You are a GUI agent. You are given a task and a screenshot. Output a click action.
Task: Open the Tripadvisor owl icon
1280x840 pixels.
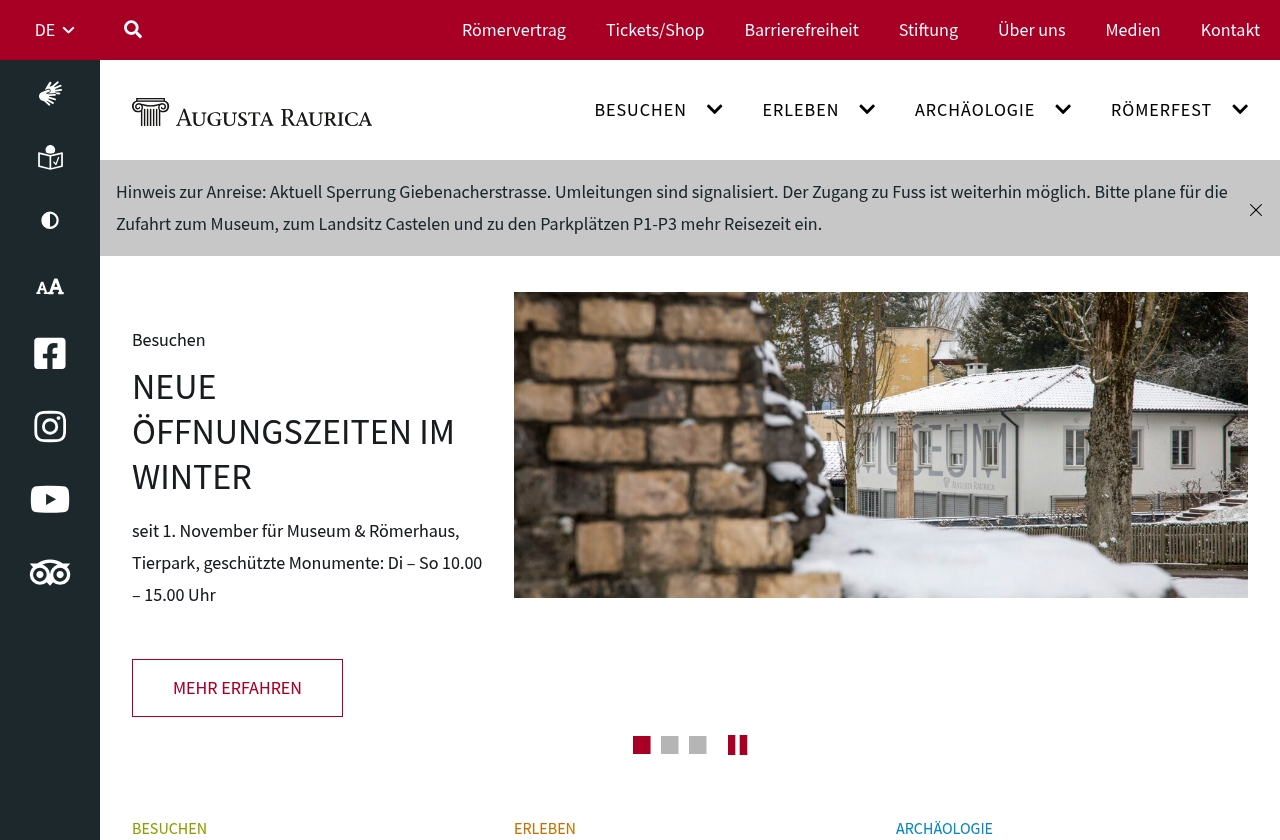[50, 573]
